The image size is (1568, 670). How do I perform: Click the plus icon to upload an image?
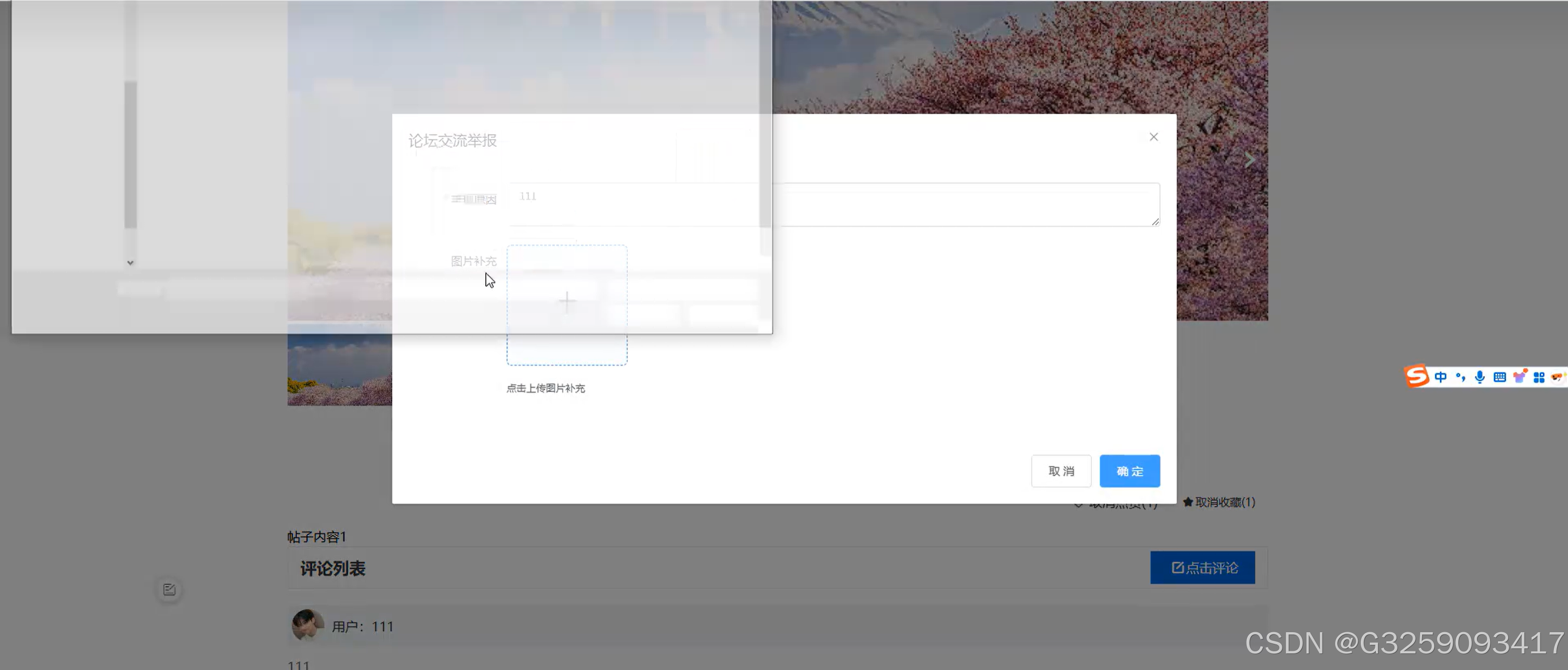pyautogui.click(x=567, y=301)
